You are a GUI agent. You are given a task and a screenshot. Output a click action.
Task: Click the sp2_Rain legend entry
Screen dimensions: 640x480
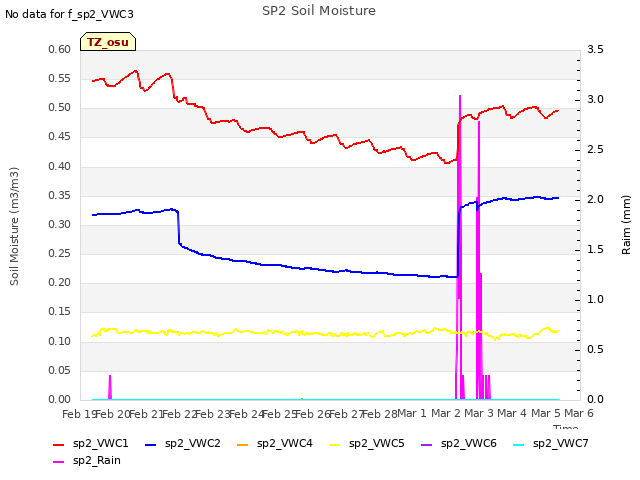(x=87, y=460)
